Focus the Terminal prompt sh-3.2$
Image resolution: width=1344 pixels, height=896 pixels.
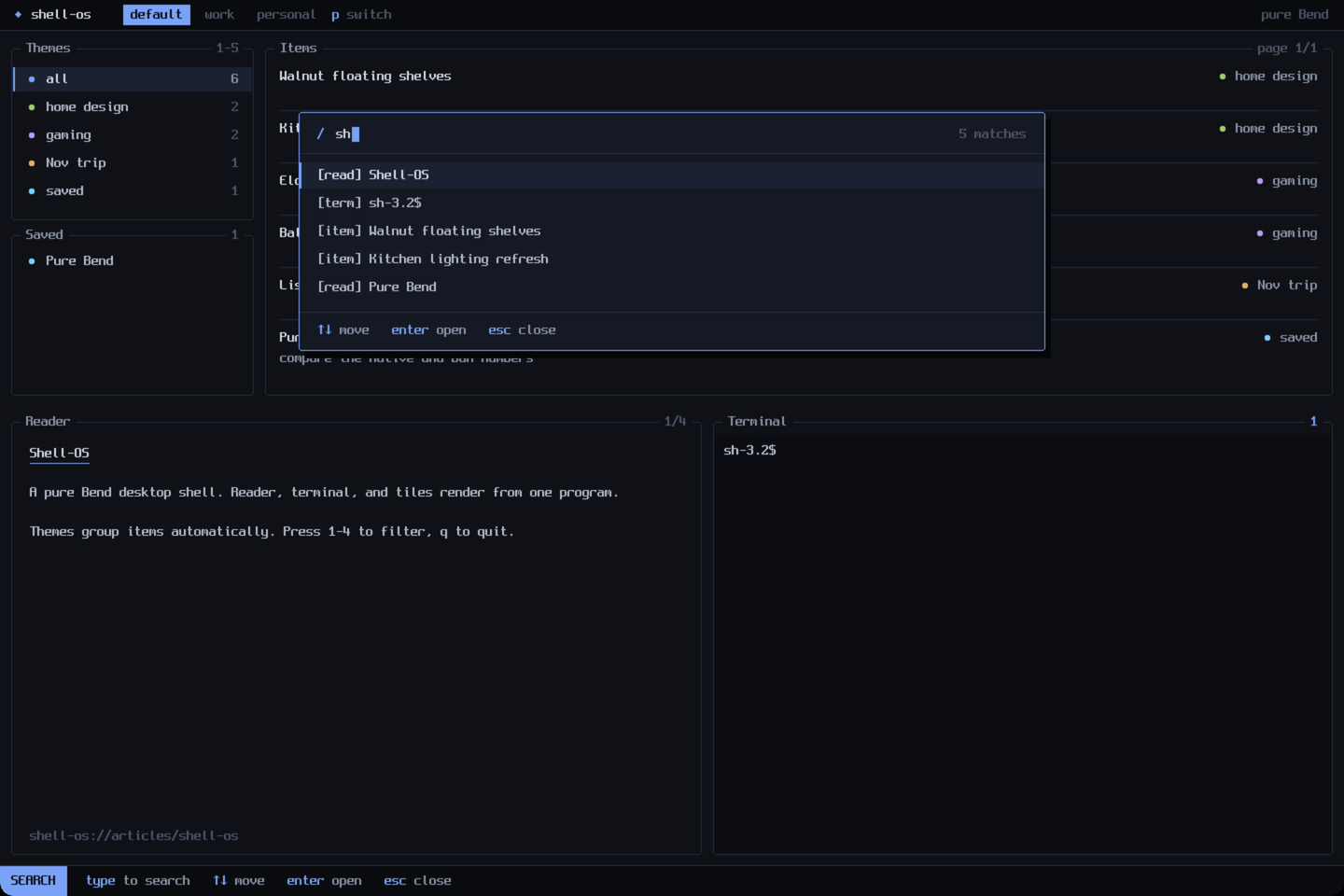coord(749,450)
